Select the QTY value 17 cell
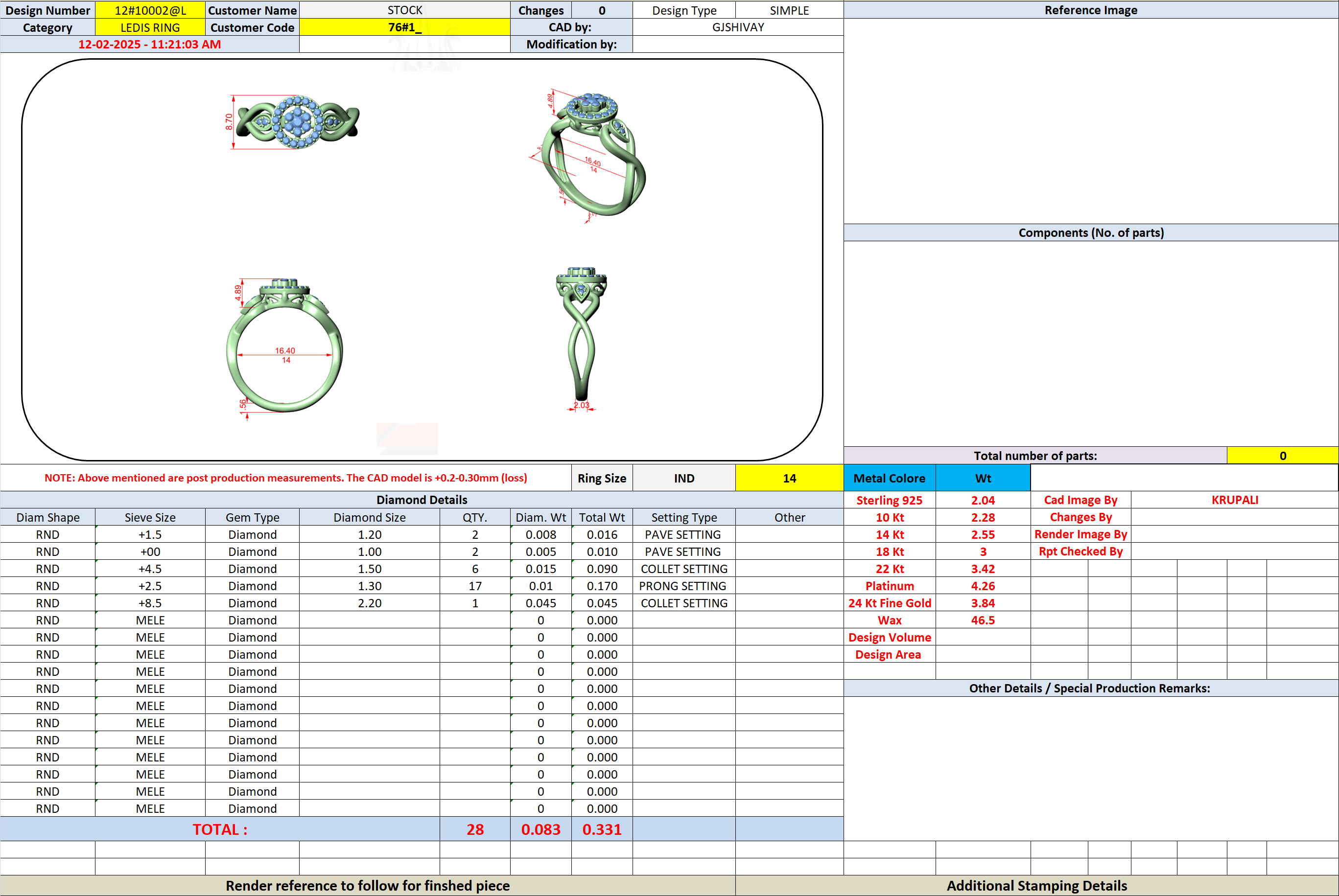Image resolution: width=1339 pixels, height=896 pixels. [474, 586]
